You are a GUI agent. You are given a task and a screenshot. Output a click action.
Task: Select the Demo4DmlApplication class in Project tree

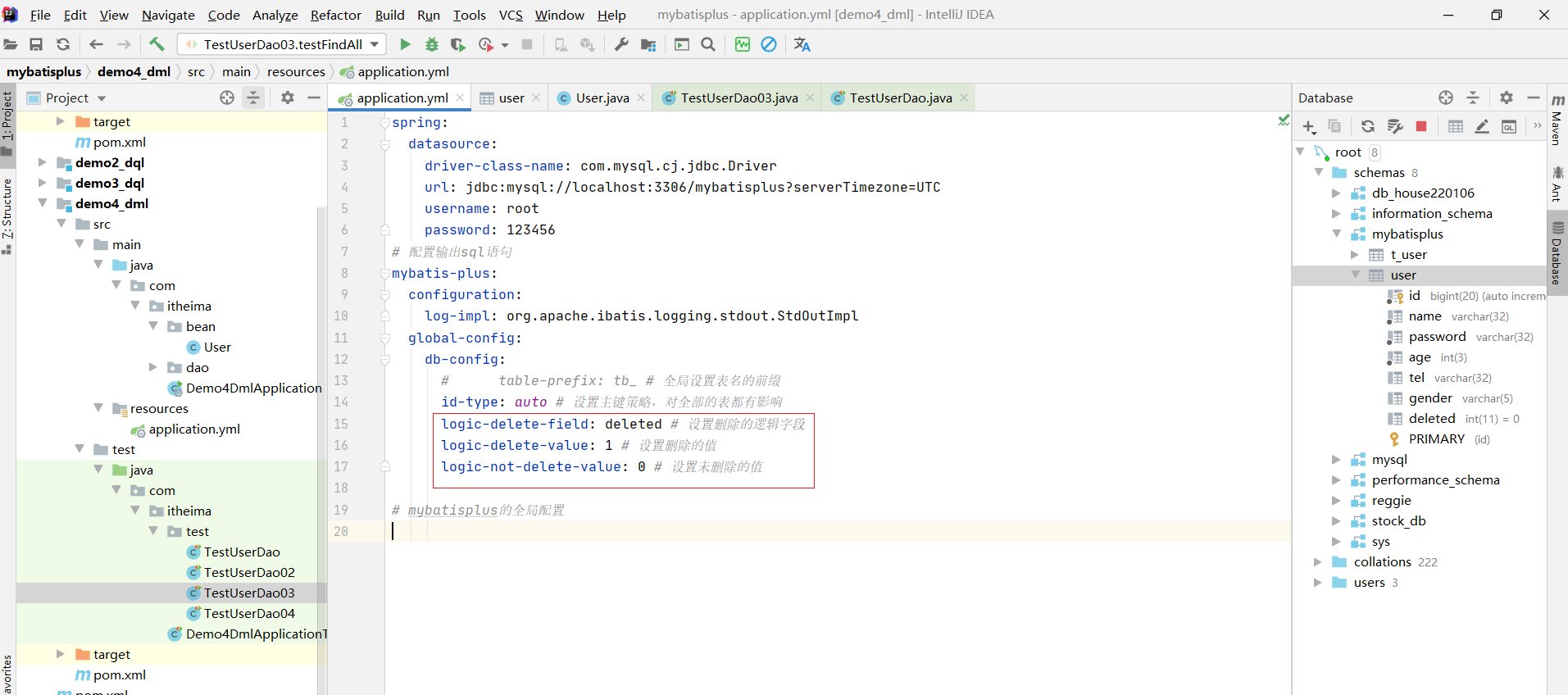point(253,388)
